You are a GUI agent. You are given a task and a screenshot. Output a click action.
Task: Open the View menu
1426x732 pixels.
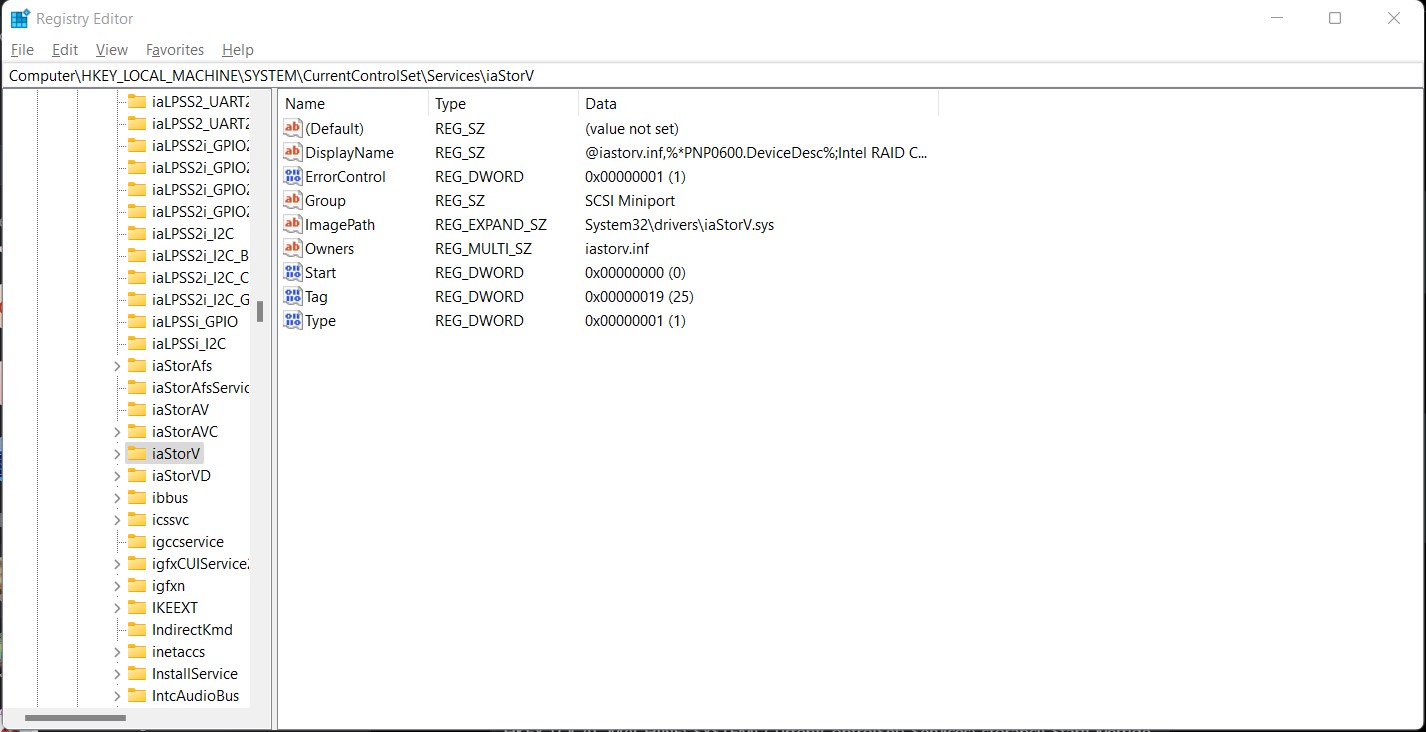point(111,50)
